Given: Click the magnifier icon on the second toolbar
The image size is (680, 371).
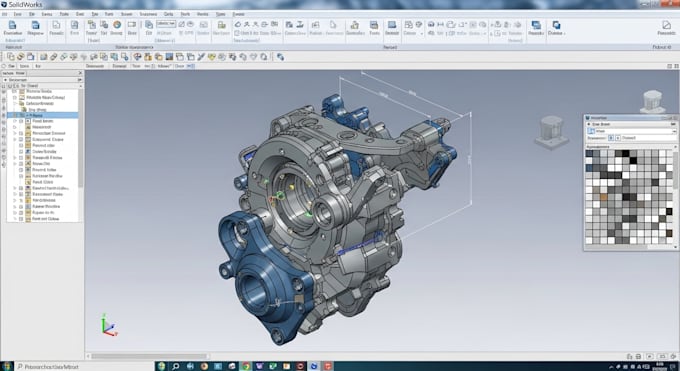Looking at the screenshot, I should tap(264, 57).
